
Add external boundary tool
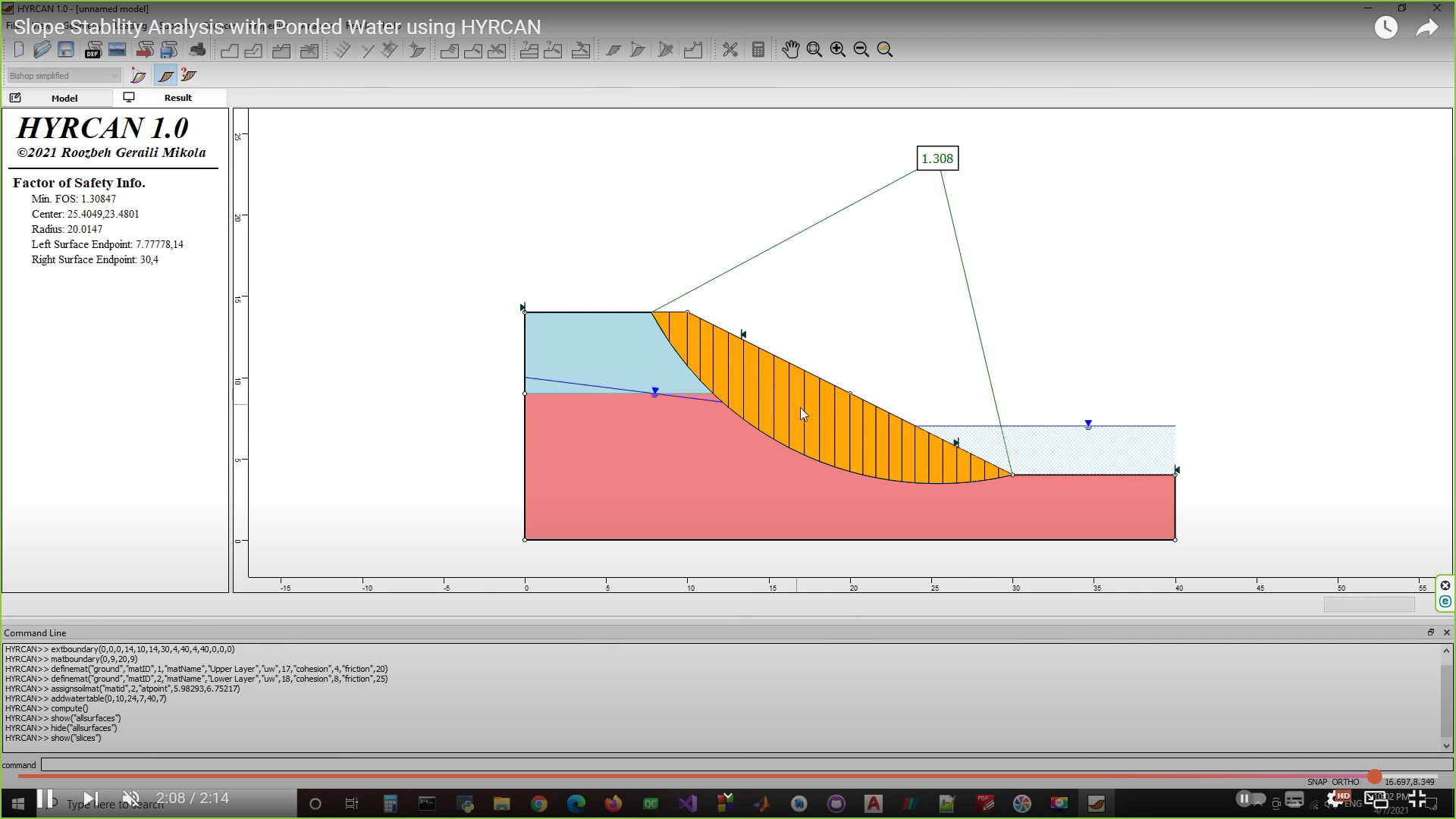click(230, 50)
